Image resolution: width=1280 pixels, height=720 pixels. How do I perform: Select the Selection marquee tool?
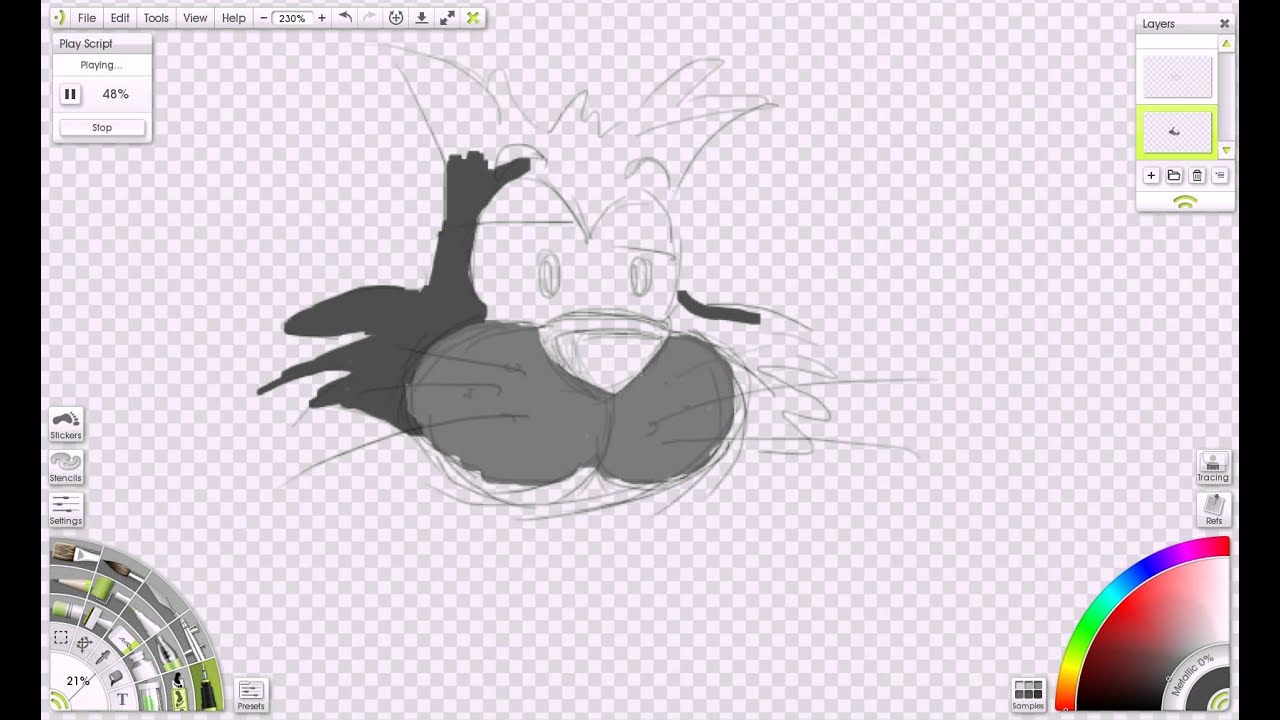click(61, 637)
